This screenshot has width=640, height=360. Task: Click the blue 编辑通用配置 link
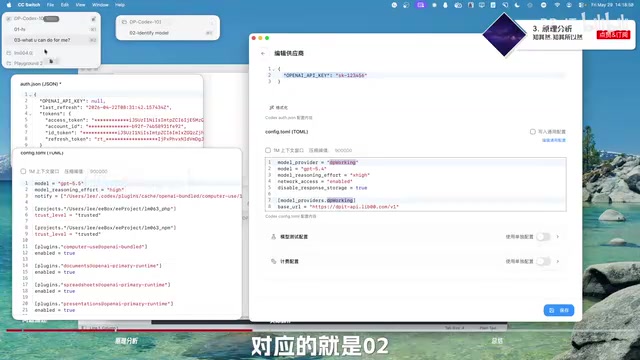554,140
